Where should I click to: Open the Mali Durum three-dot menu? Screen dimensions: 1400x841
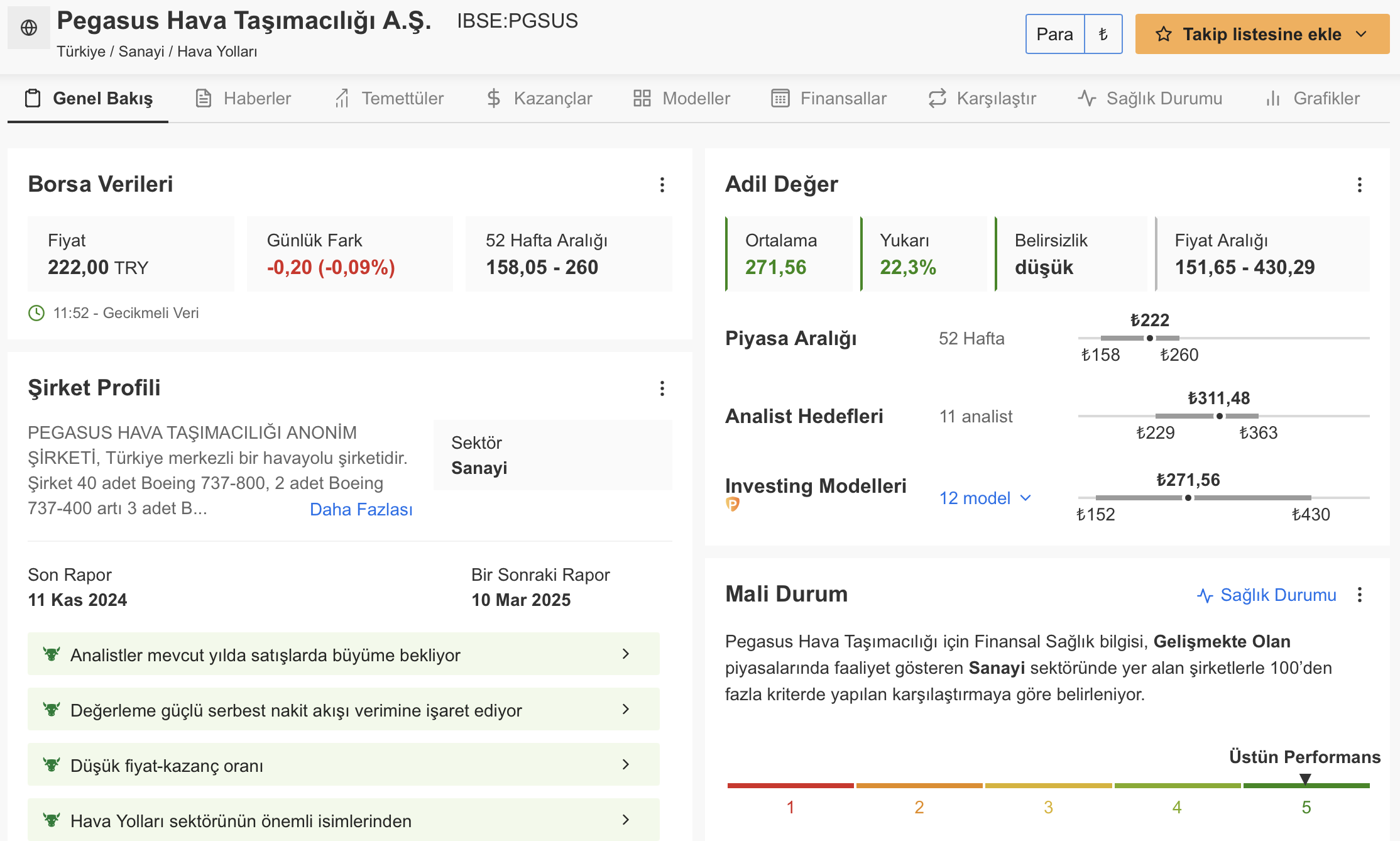[1360, 595]
